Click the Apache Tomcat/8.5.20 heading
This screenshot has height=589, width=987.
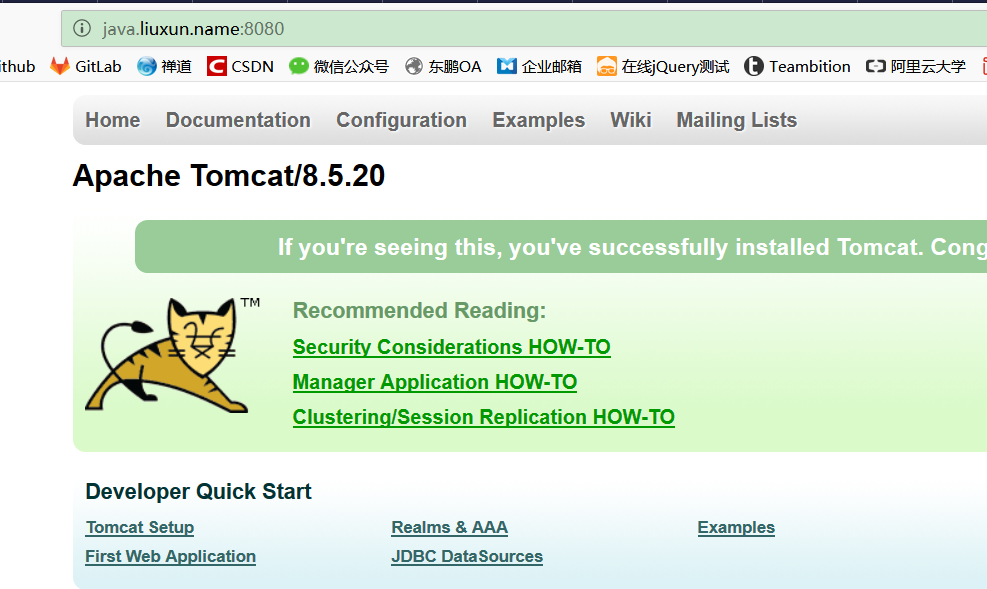228,176
